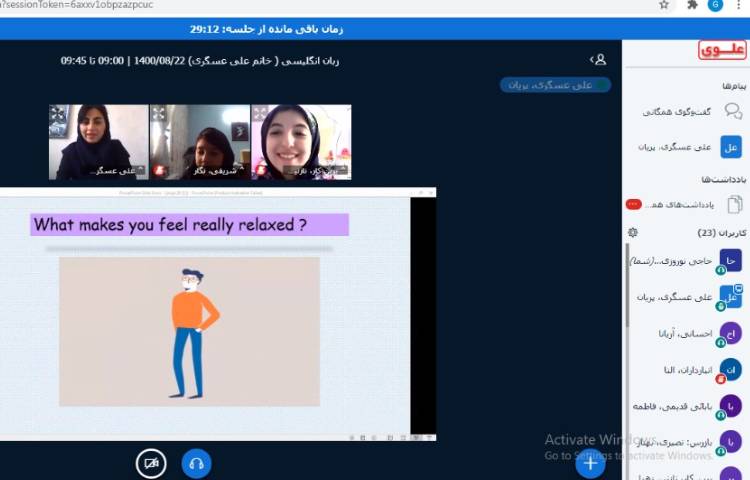
Task: Click the Alavi logo in sidebar
Action: click(722, 51)
